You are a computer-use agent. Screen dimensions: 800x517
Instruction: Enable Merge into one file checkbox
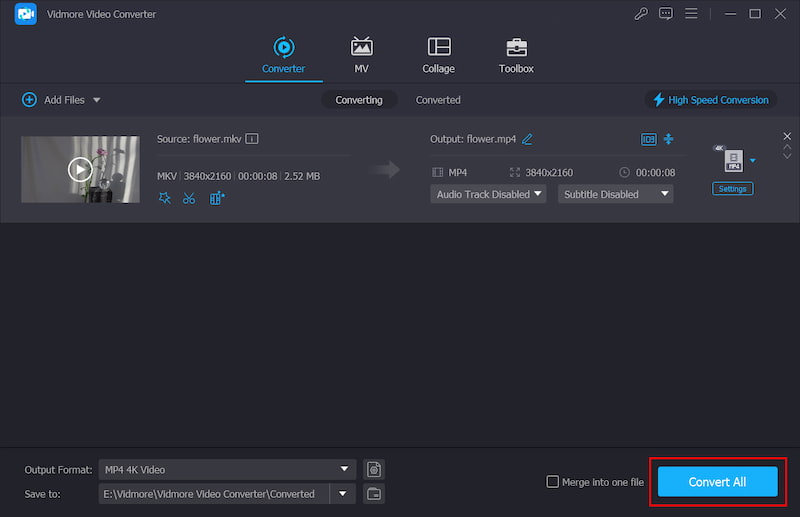[x=552, y=482]
